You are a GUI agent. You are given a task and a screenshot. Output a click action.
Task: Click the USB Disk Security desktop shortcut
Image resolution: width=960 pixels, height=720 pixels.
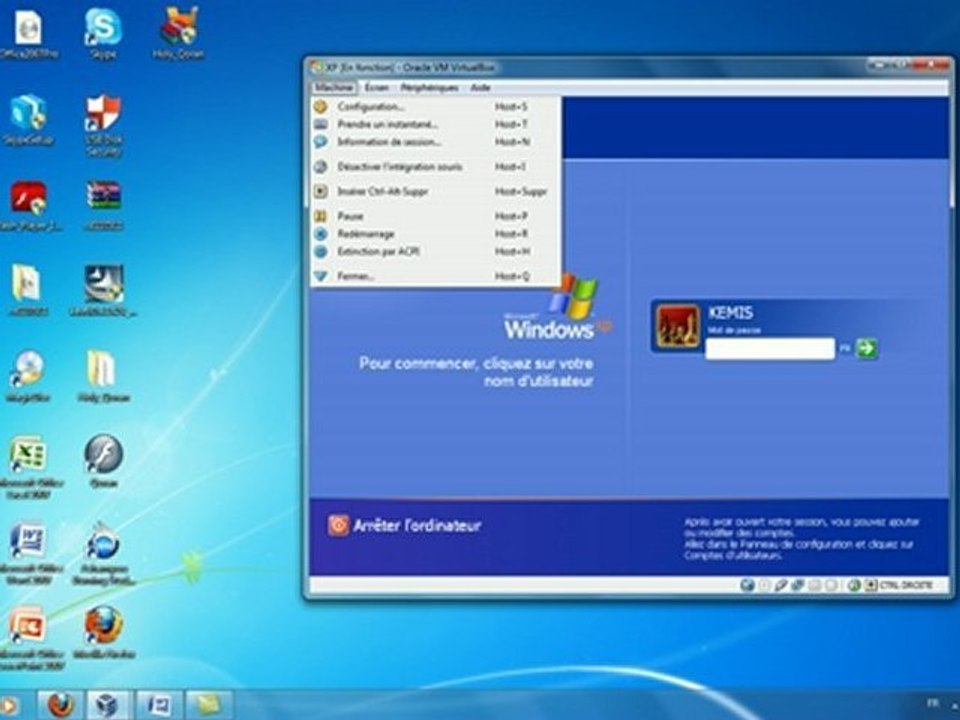103,124
